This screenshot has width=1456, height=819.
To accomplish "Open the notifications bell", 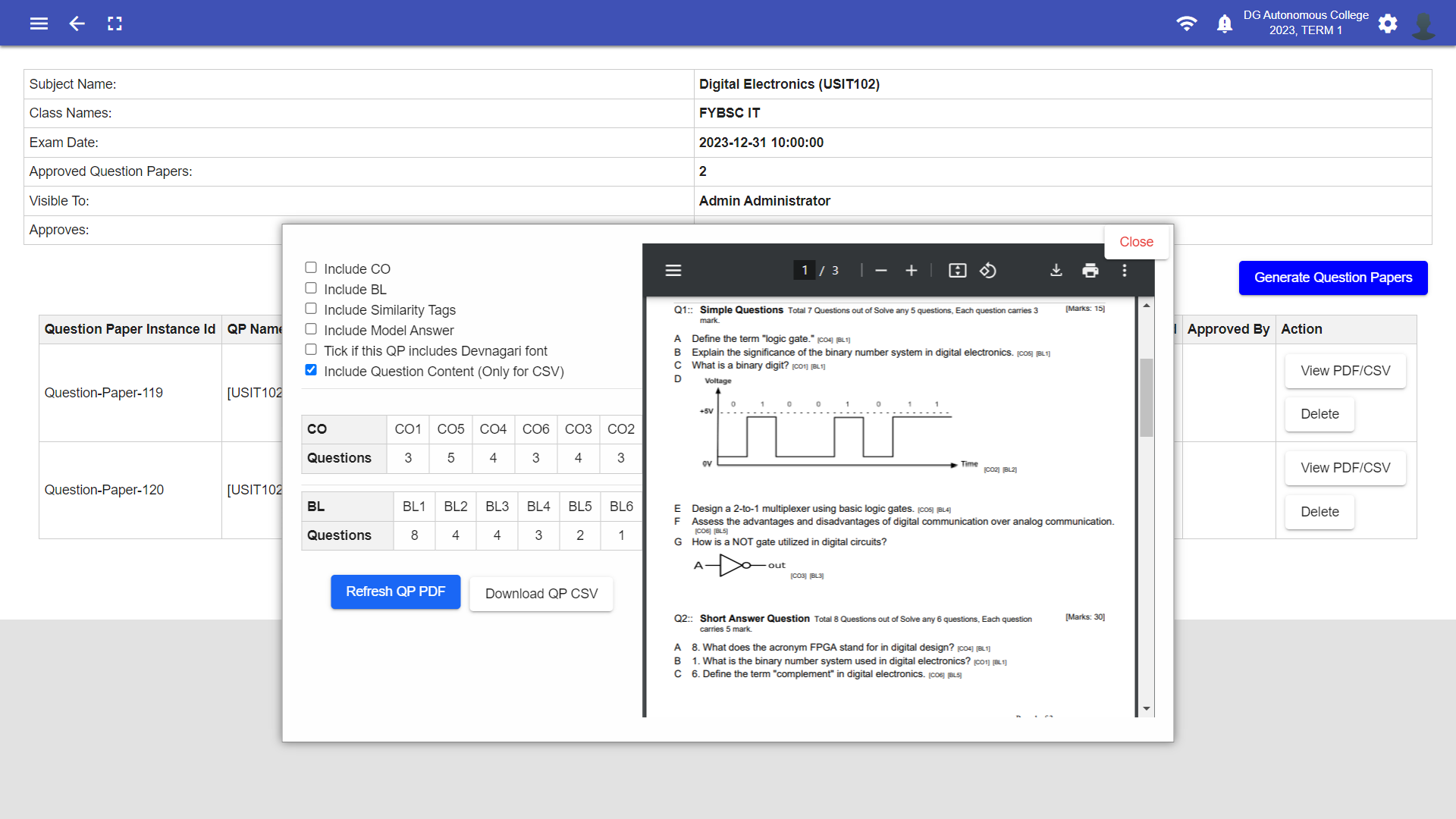I will (1225, 24).
